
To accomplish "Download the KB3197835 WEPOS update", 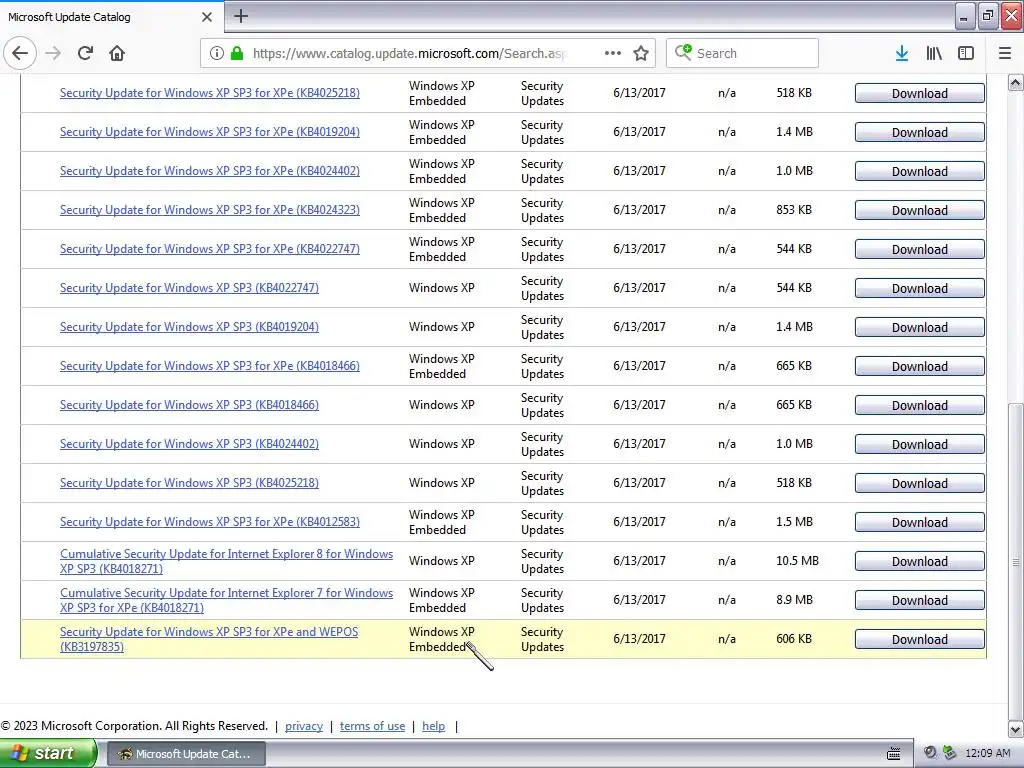I will pyautogui.click(x=920, y=639).
